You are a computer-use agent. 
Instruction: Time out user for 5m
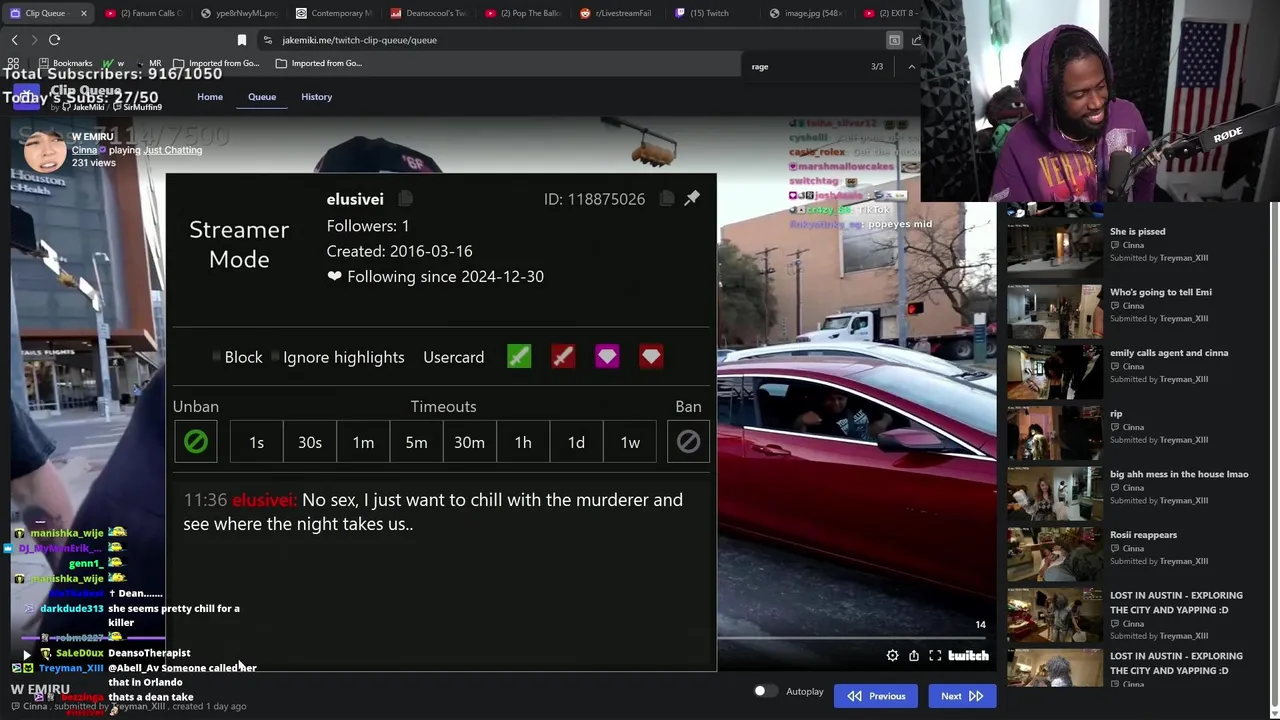[x=416, y=443]
